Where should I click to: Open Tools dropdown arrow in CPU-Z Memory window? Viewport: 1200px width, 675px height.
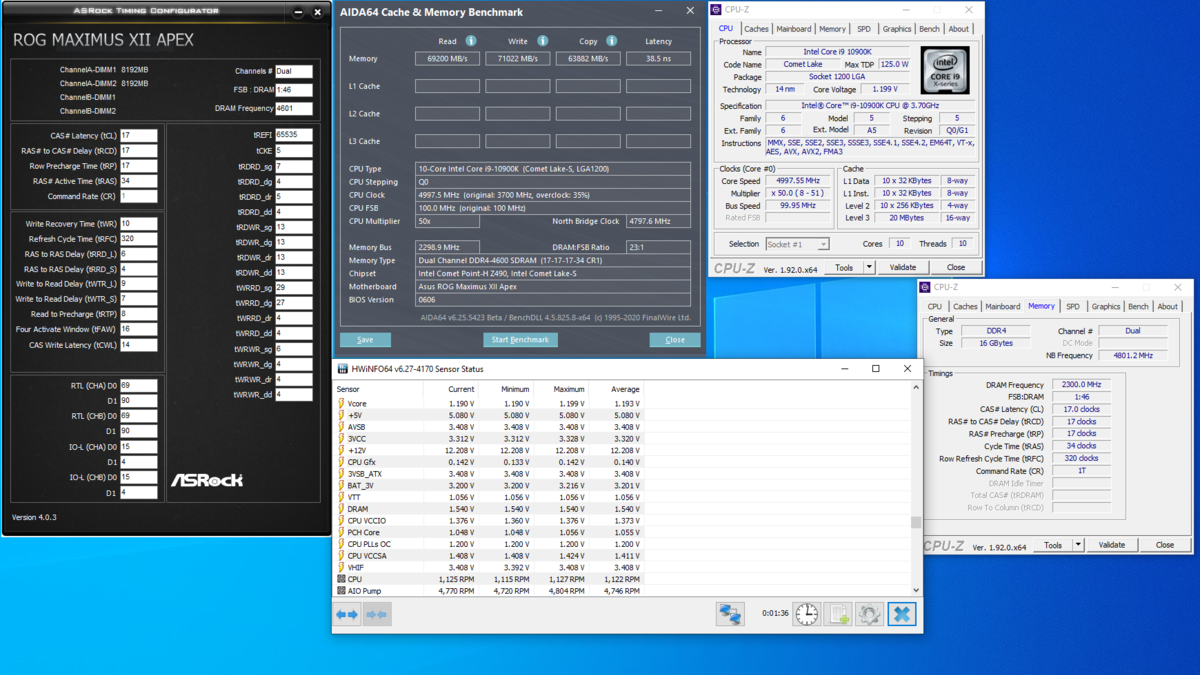click(1078, 545)
